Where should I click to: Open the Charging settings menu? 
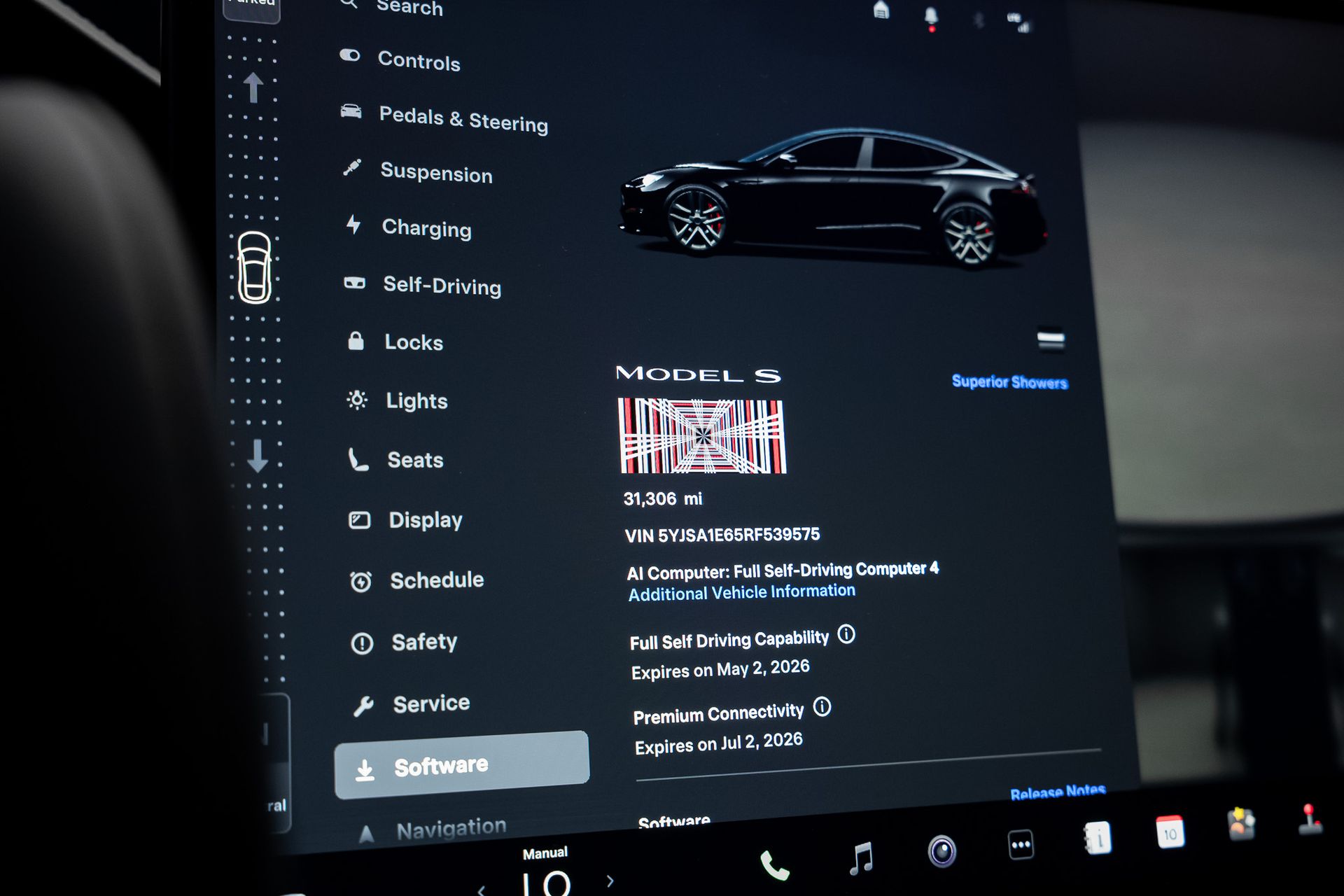point(426,228)
